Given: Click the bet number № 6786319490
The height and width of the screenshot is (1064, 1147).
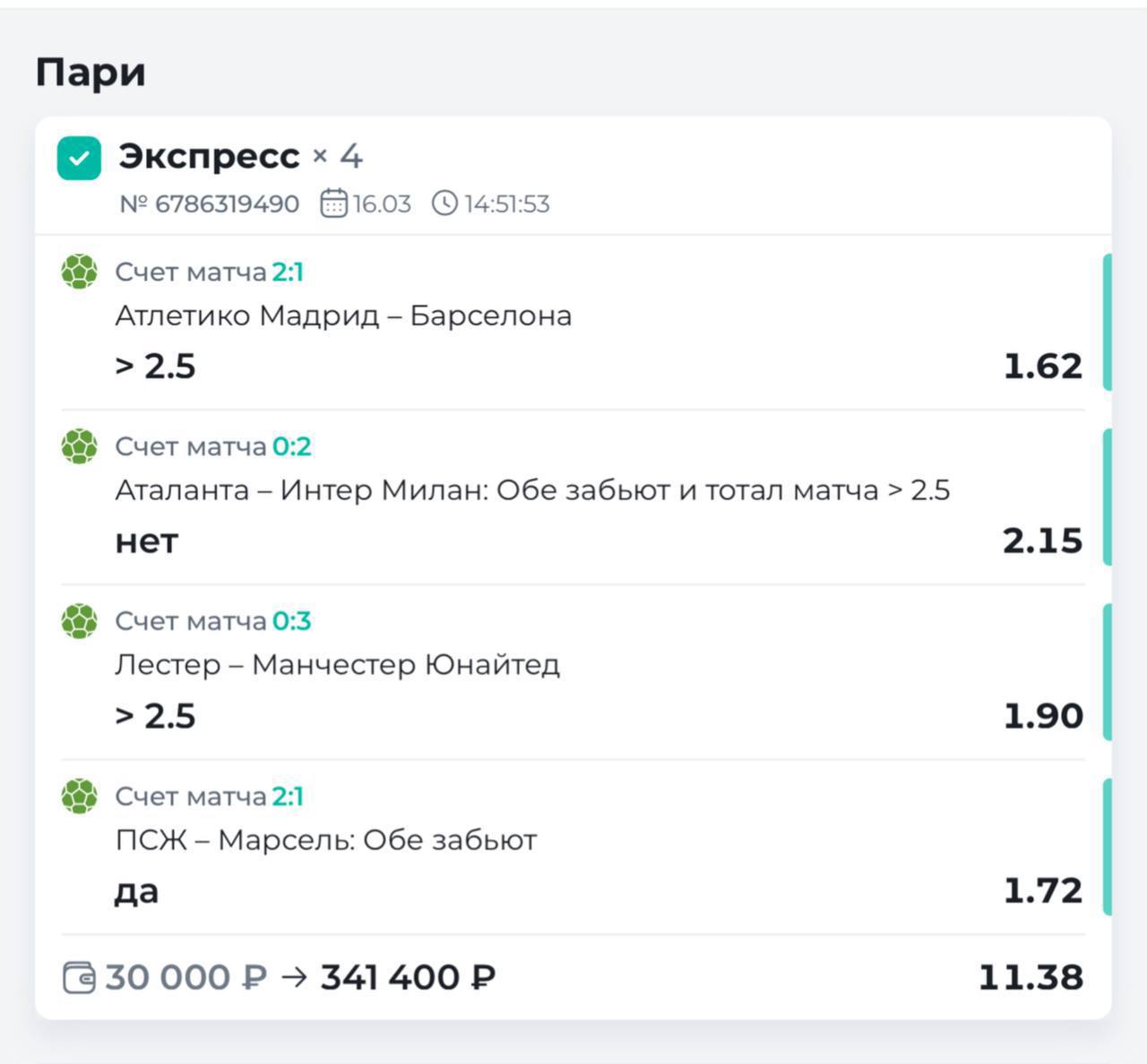Looking at the screenshot, I should tap(210, 204).
